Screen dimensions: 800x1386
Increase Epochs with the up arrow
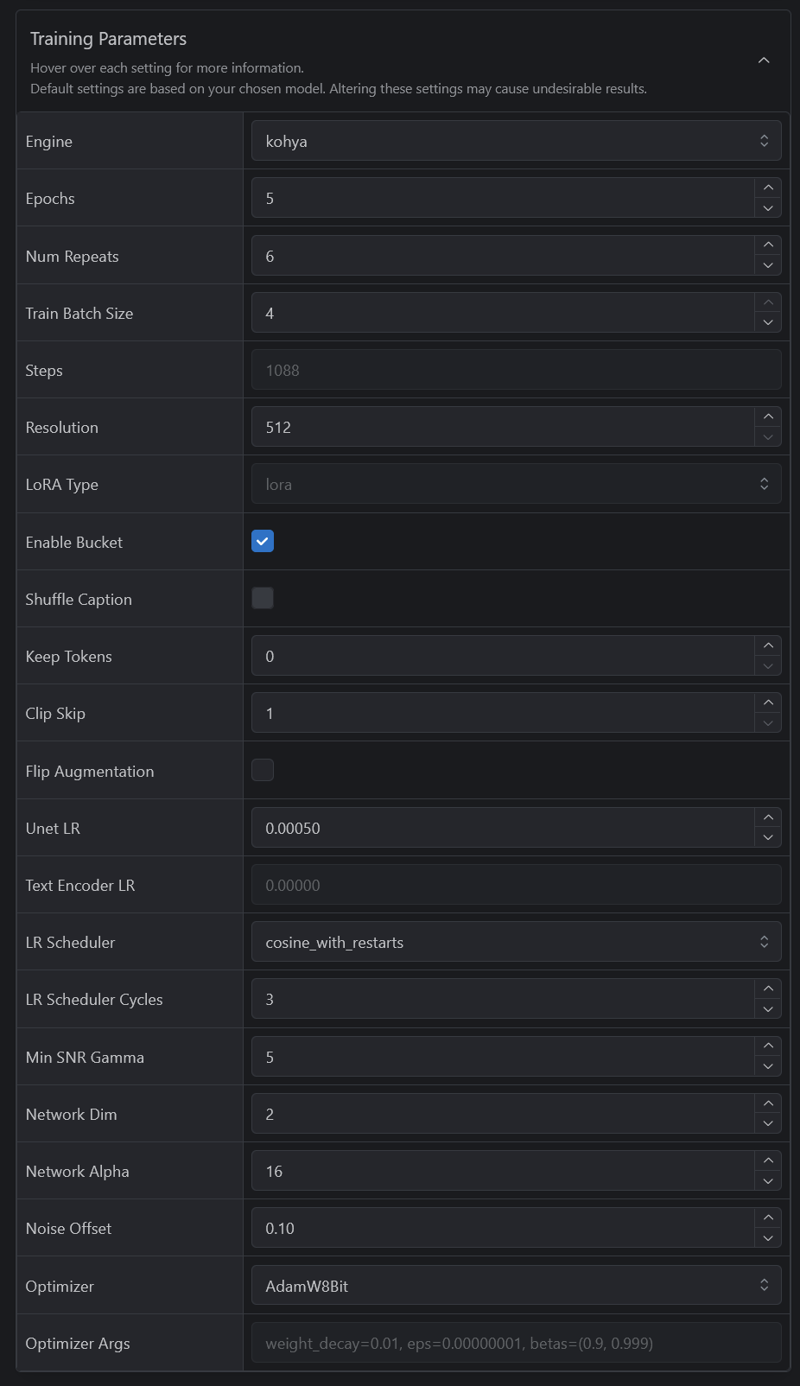(x=767, y=188)
